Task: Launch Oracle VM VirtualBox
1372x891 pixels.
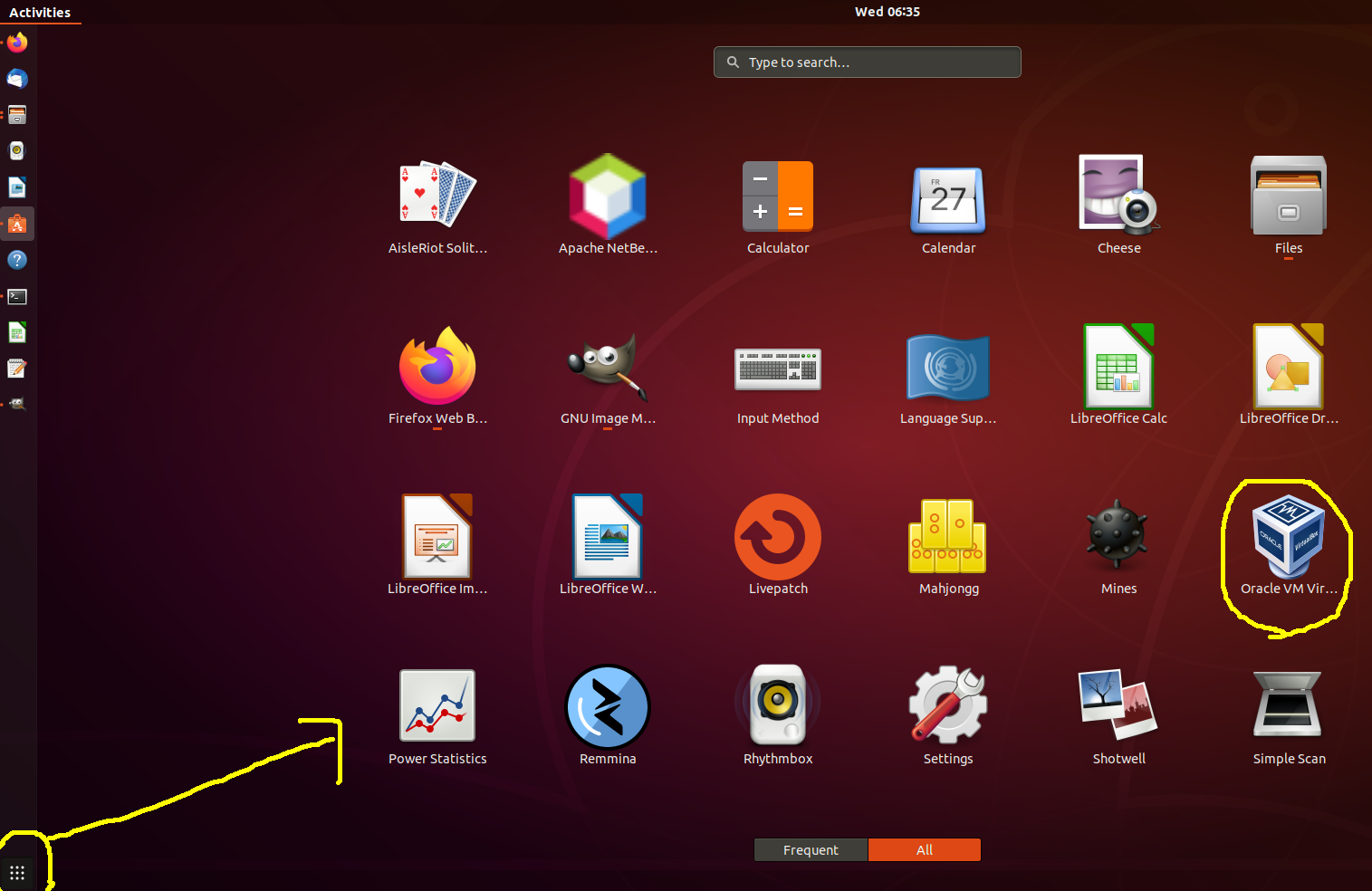Action: coord(1289,546)
